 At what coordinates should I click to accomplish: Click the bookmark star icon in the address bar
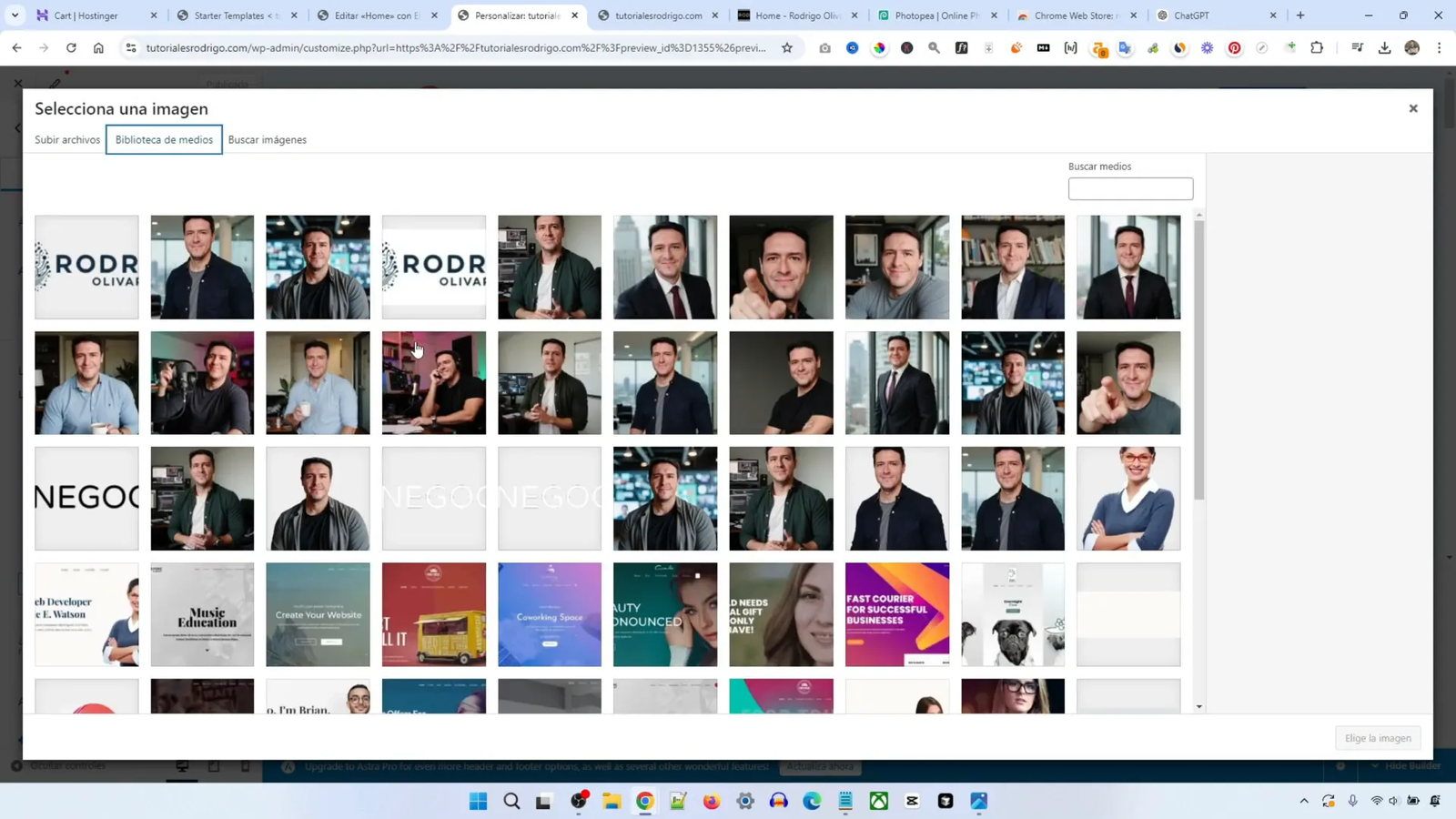pyautogui.click(x=788, y=47)
